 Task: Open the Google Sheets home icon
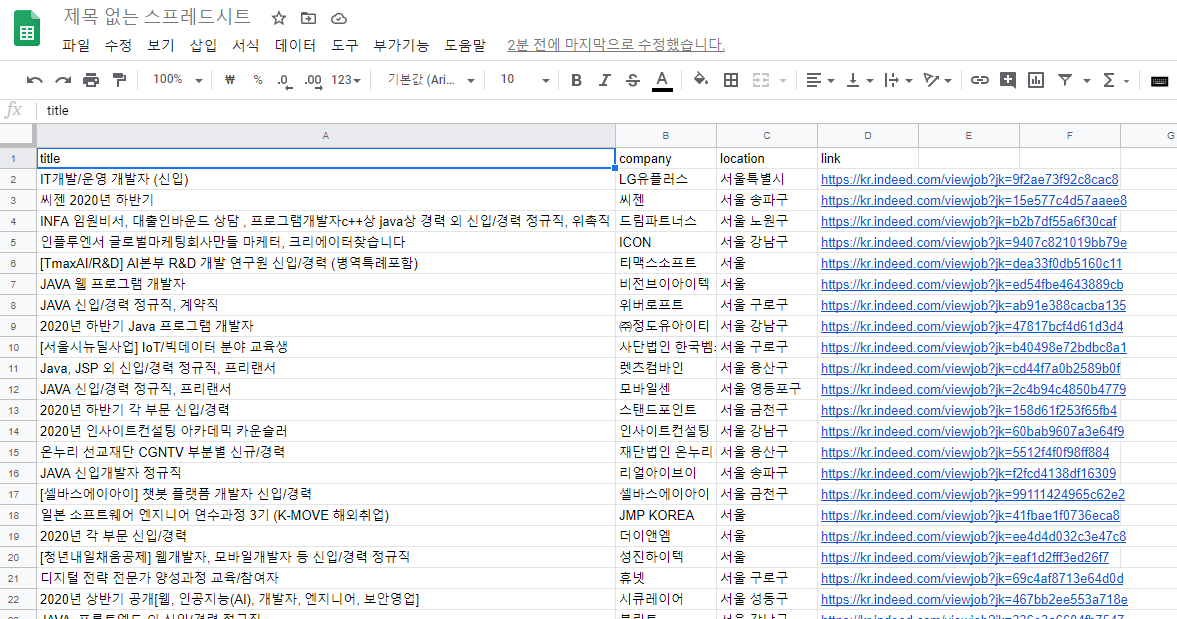[x=27, y=29]
